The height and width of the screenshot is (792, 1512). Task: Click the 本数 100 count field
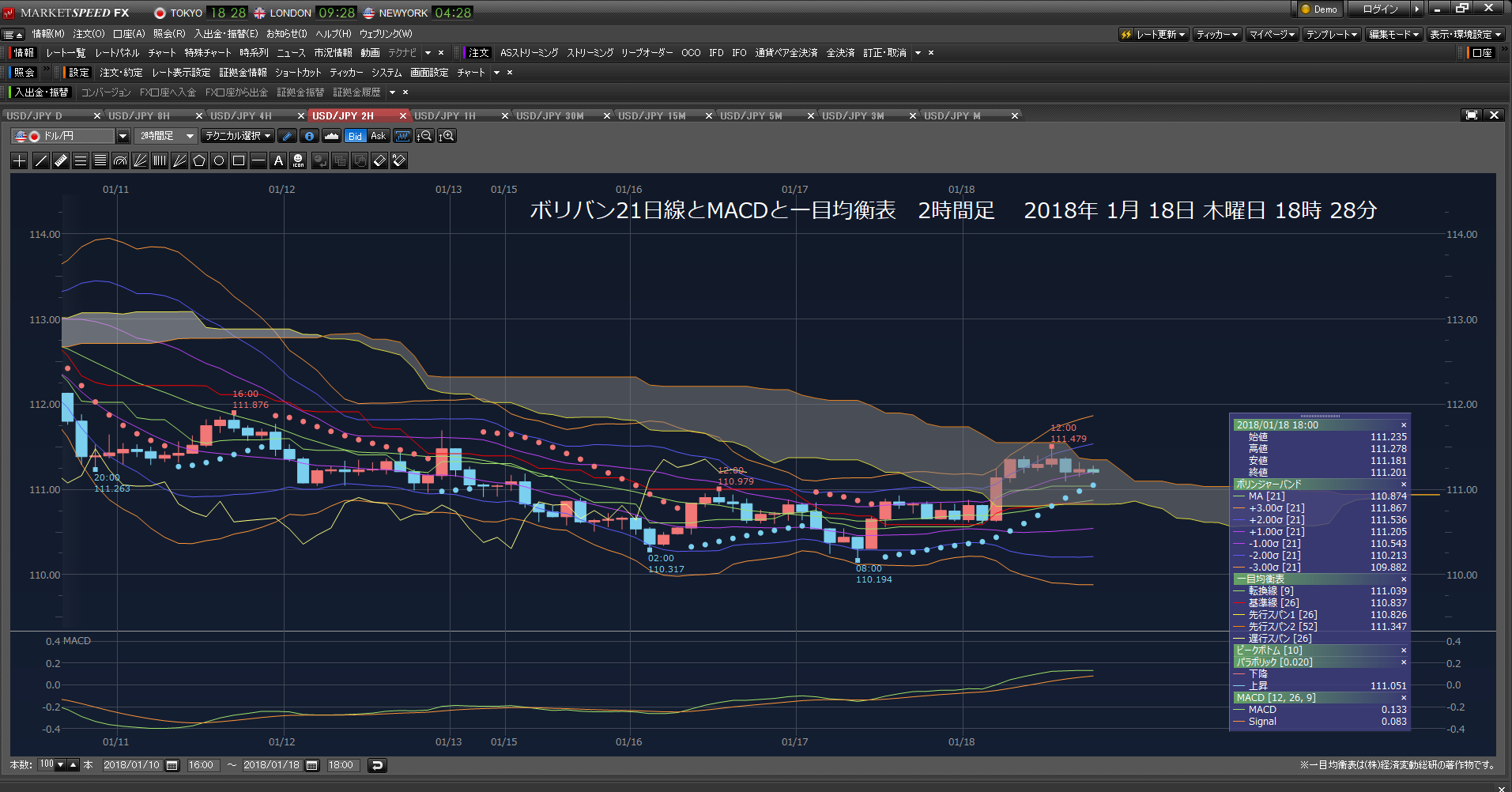point(47,765)
